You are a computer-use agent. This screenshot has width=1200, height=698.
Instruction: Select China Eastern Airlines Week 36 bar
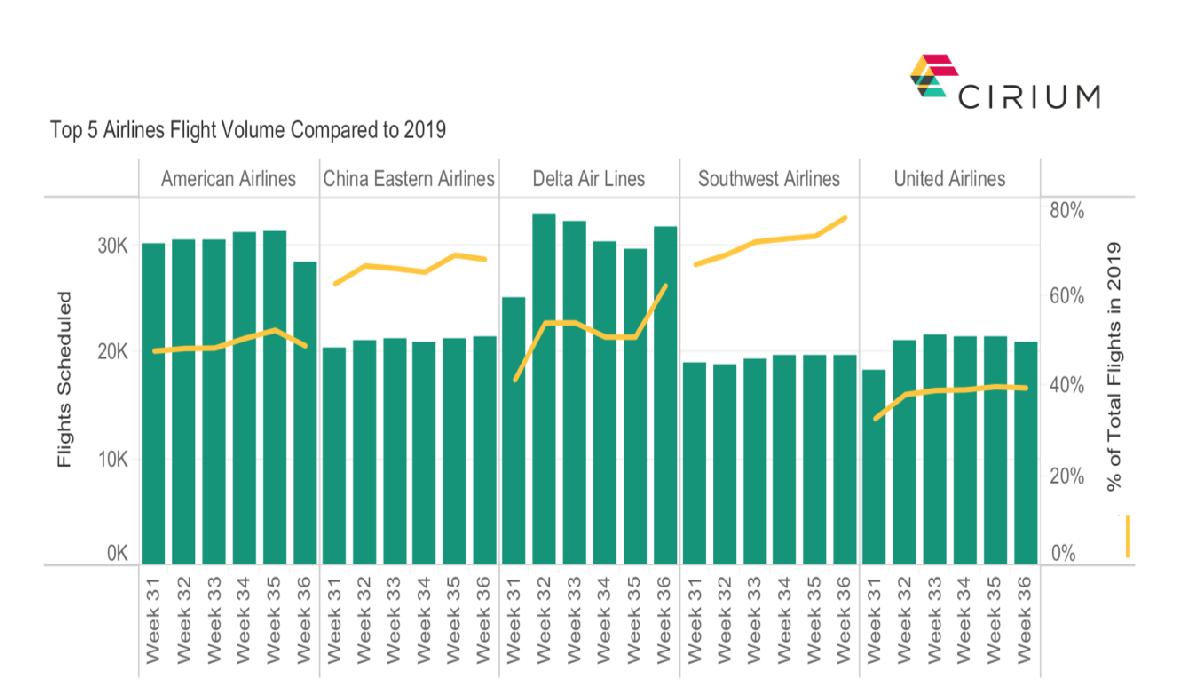[485, 450]
